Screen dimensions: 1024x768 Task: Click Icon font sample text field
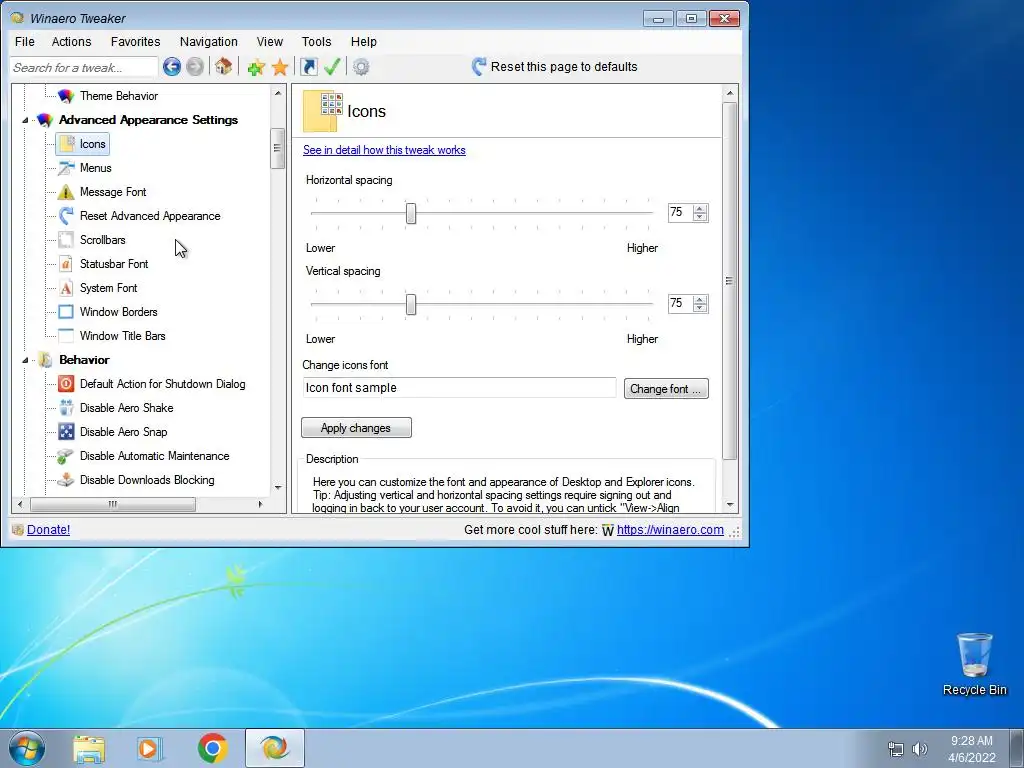(x=459, y=388)
